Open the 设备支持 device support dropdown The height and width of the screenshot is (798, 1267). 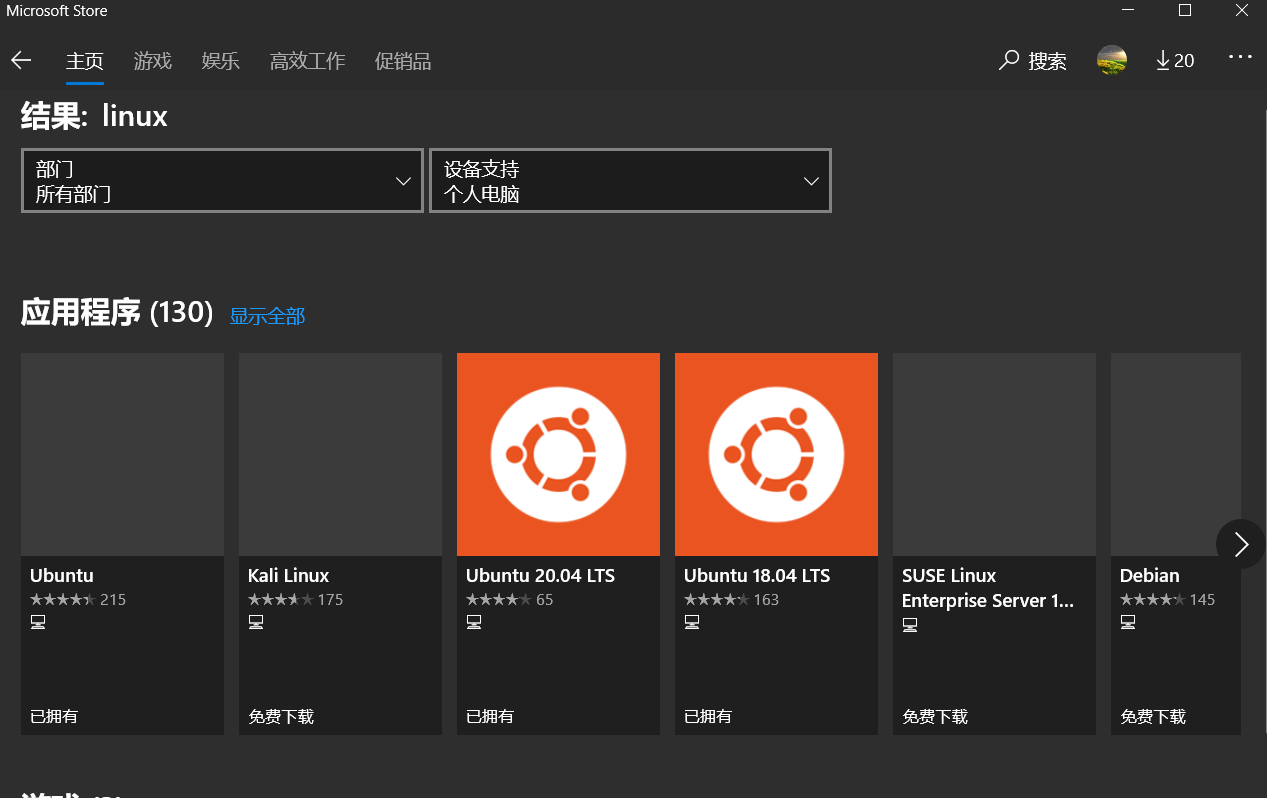click(630, 180)
